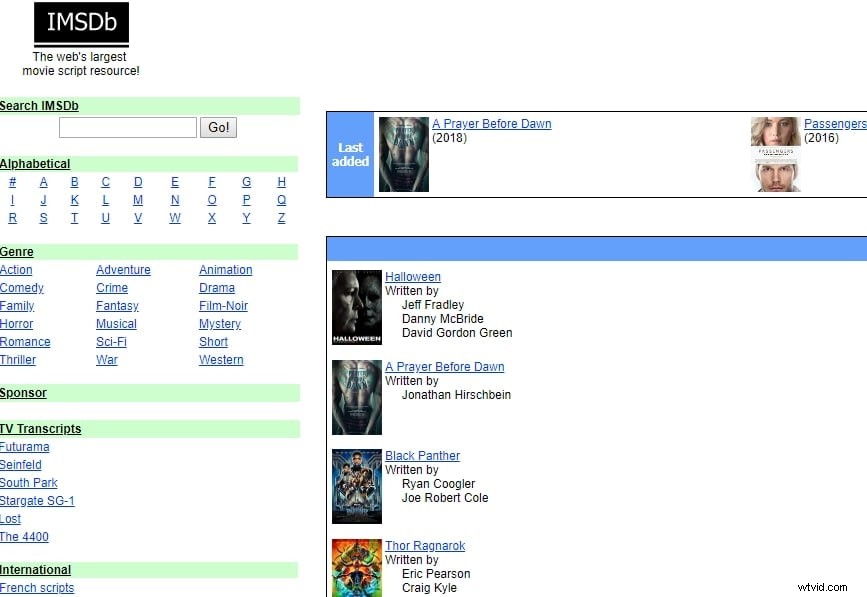Click the search input field
The height and width of the screenshot is (597, 867).
coord(128,127)
